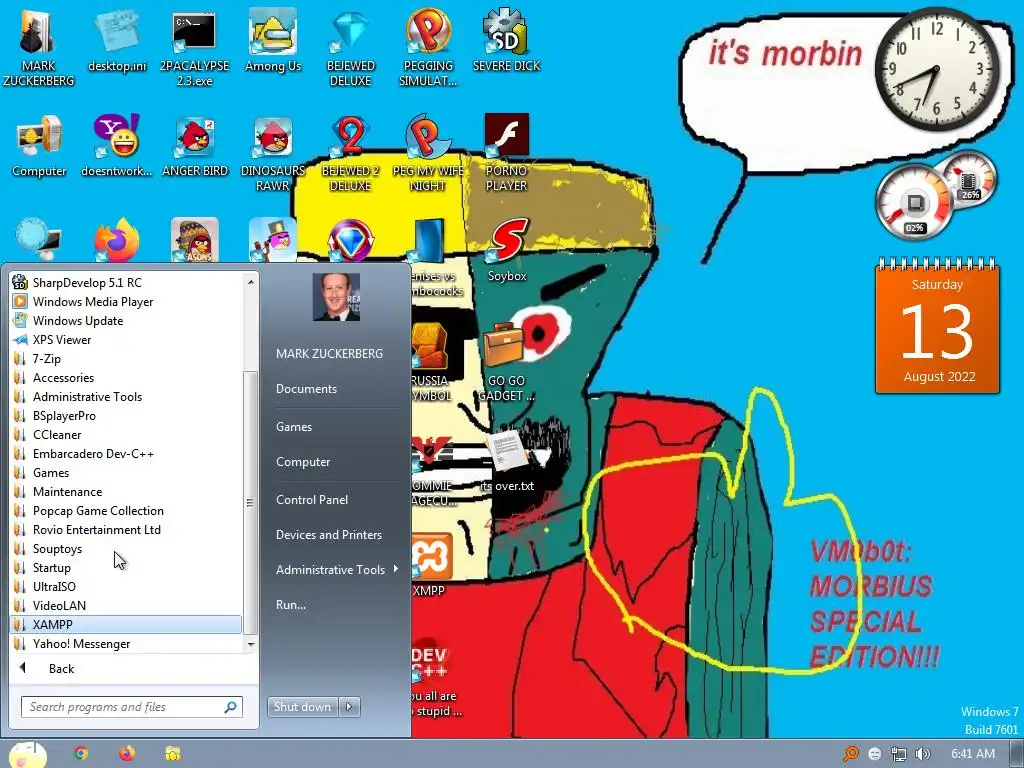Expand the BSplayerPro folder

tap(125, 415)
